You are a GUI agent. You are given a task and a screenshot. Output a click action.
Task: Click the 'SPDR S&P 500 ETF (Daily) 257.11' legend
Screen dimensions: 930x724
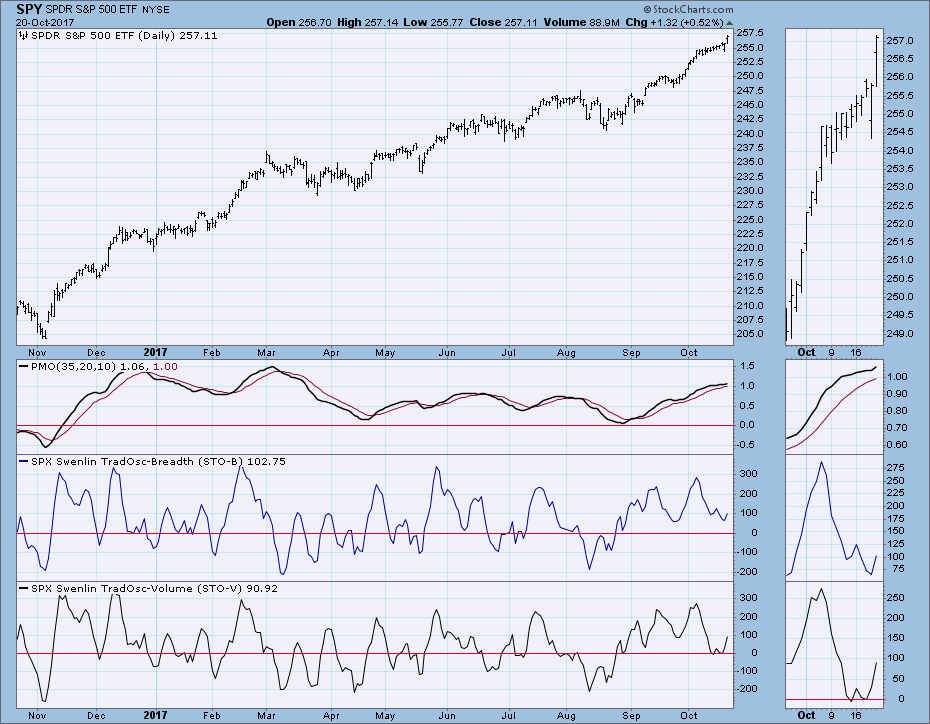124,36
